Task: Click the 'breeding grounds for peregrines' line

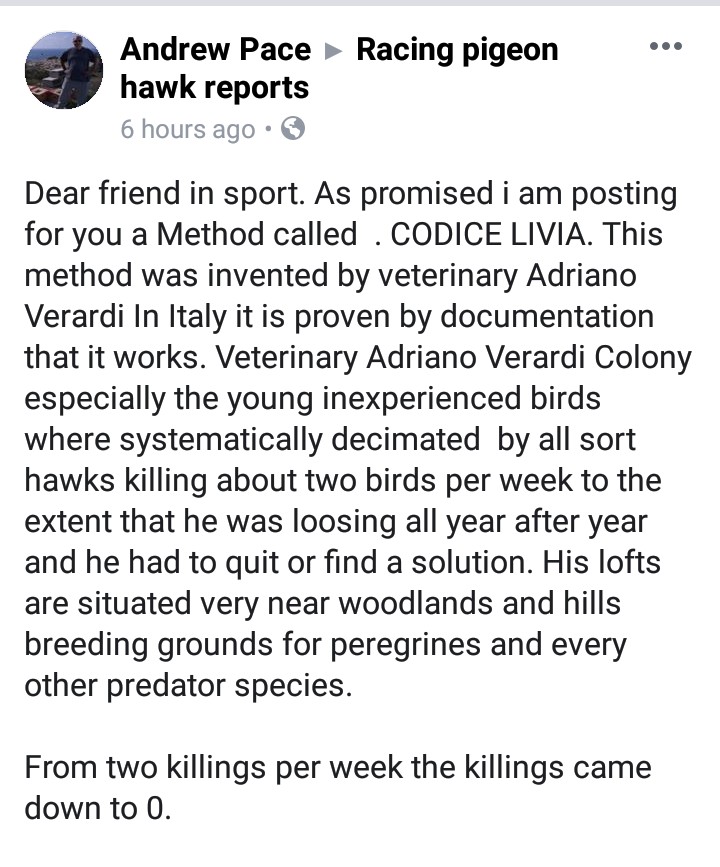Action: 325,645
